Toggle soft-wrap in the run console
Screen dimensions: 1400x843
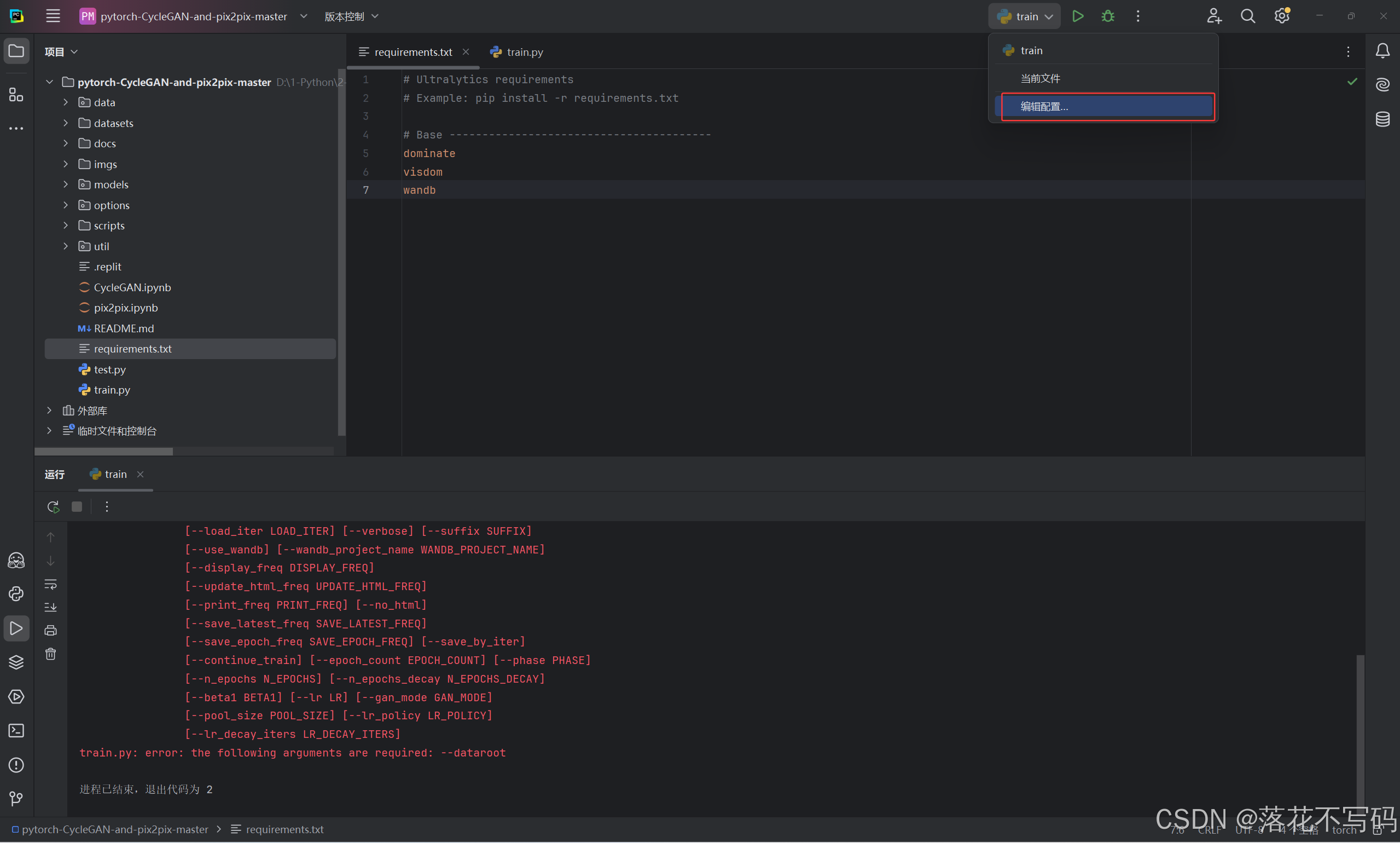50,584
